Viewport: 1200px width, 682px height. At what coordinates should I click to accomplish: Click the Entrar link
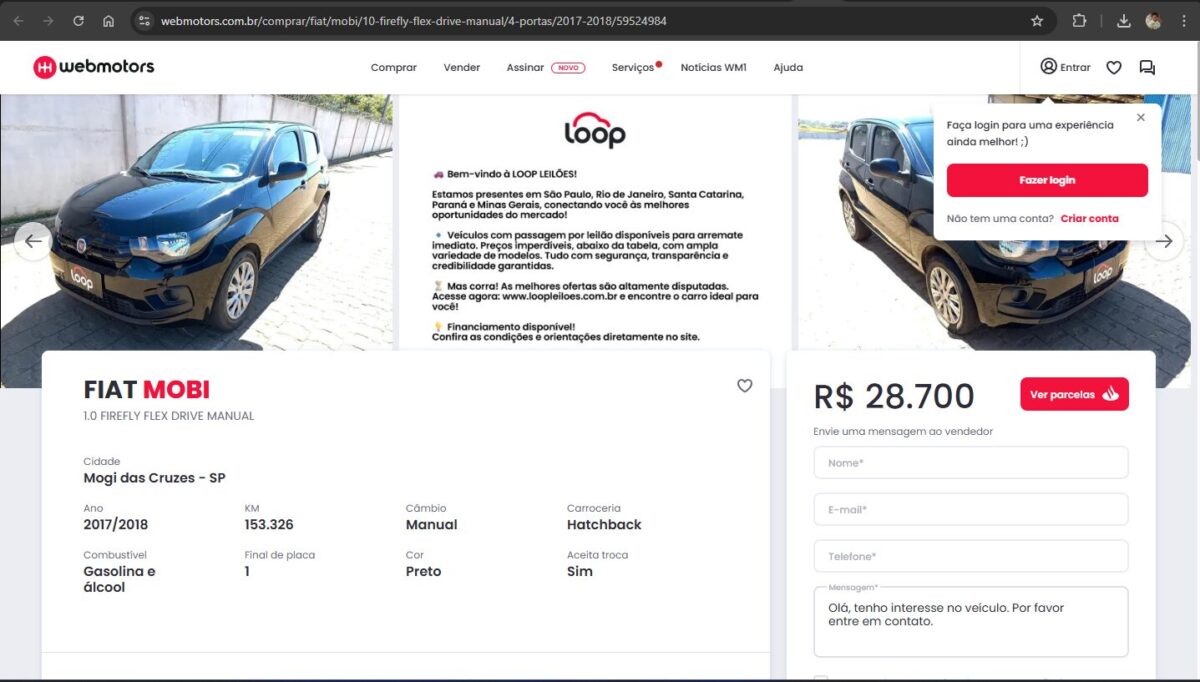pos(1075,67)
